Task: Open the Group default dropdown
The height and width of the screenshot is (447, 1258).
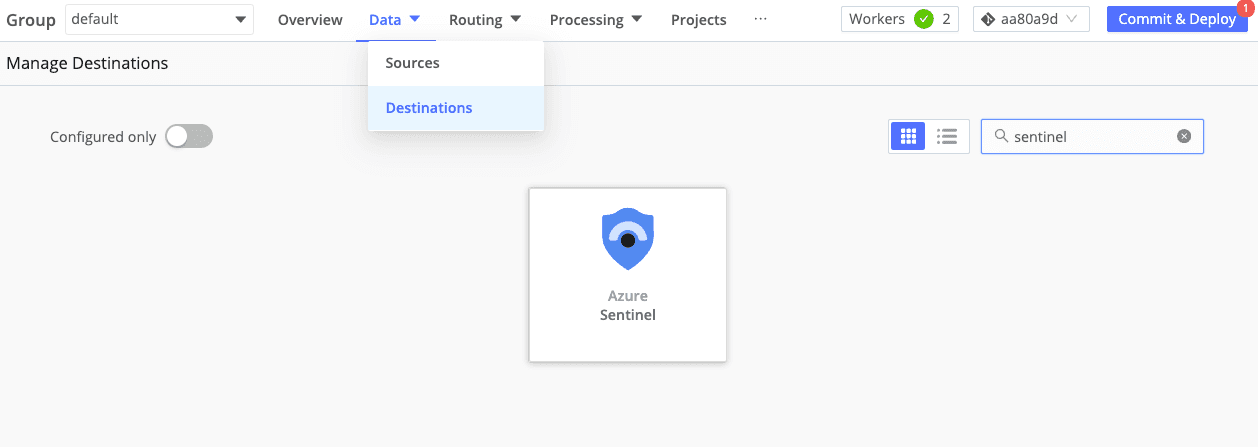Action: pos(159,19)
